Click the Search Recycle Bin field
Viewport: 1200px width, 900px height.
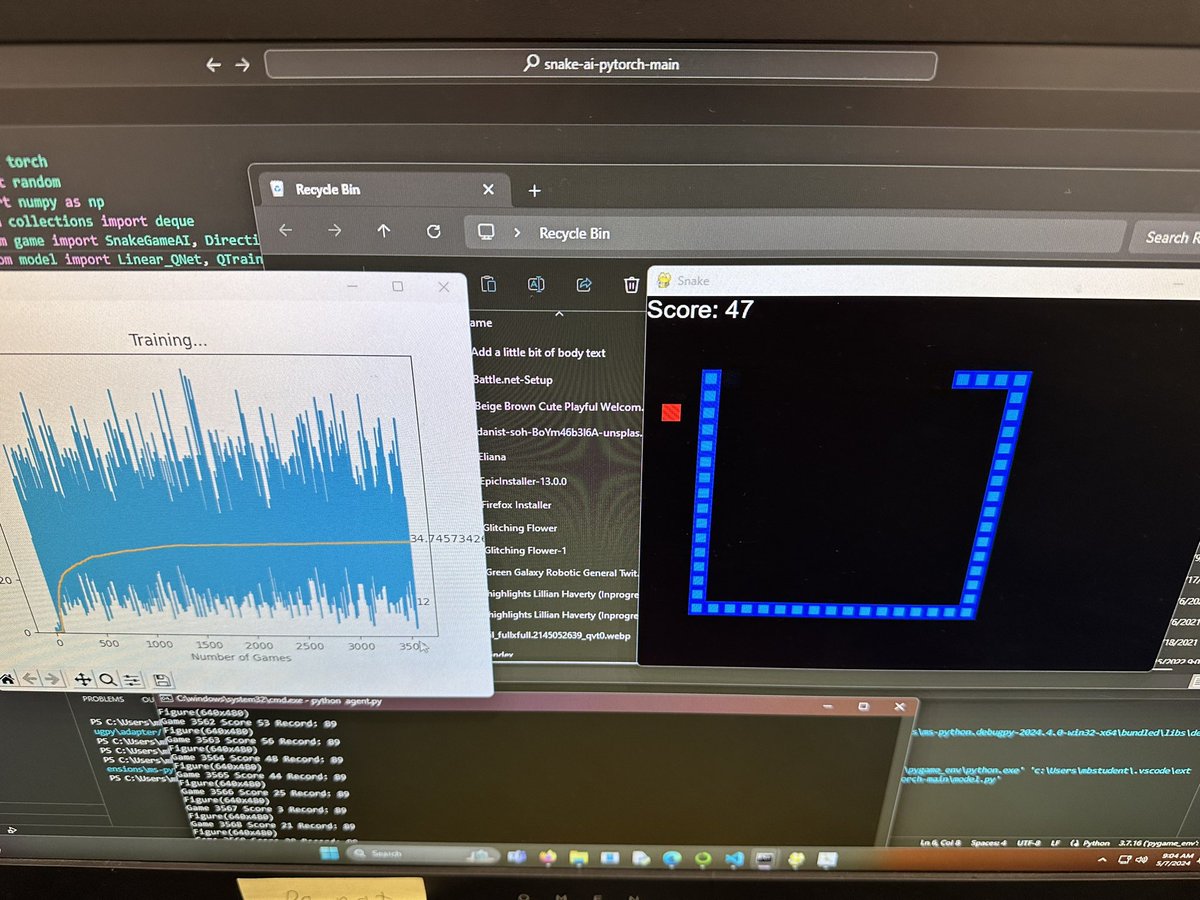pyautogui.click(x=1166, y=237)
